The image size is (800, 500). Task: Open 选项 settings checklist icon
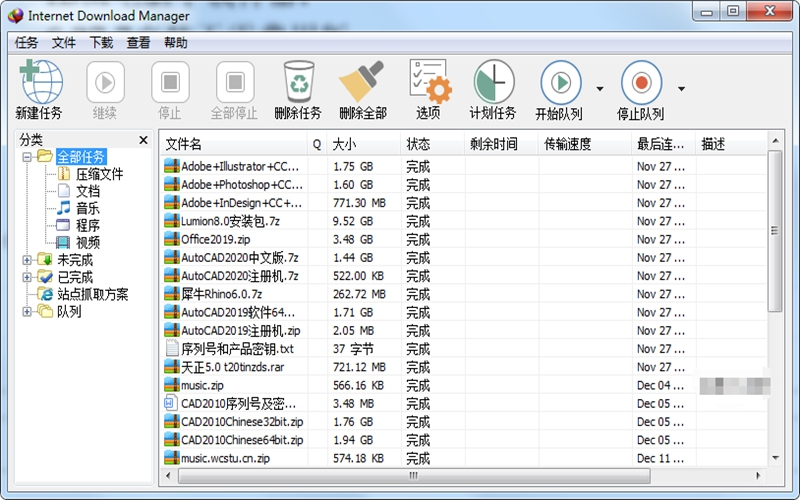pyautogui.click(x=430, y=81)
